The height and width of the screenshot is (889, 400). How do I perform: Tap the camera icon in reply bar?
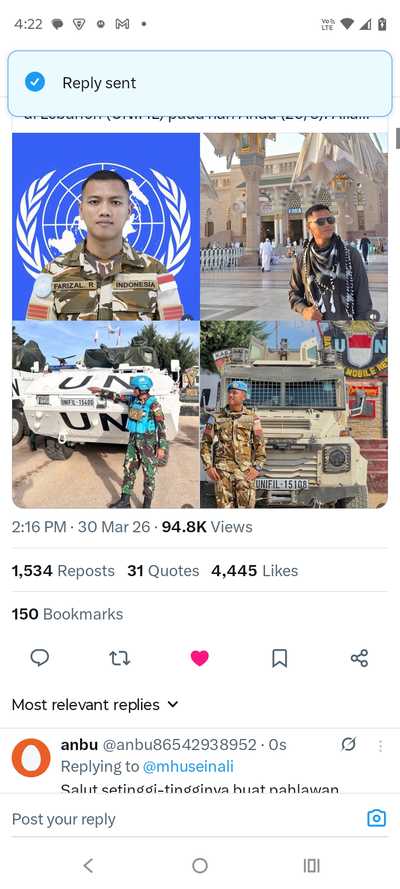click(376, 818)
